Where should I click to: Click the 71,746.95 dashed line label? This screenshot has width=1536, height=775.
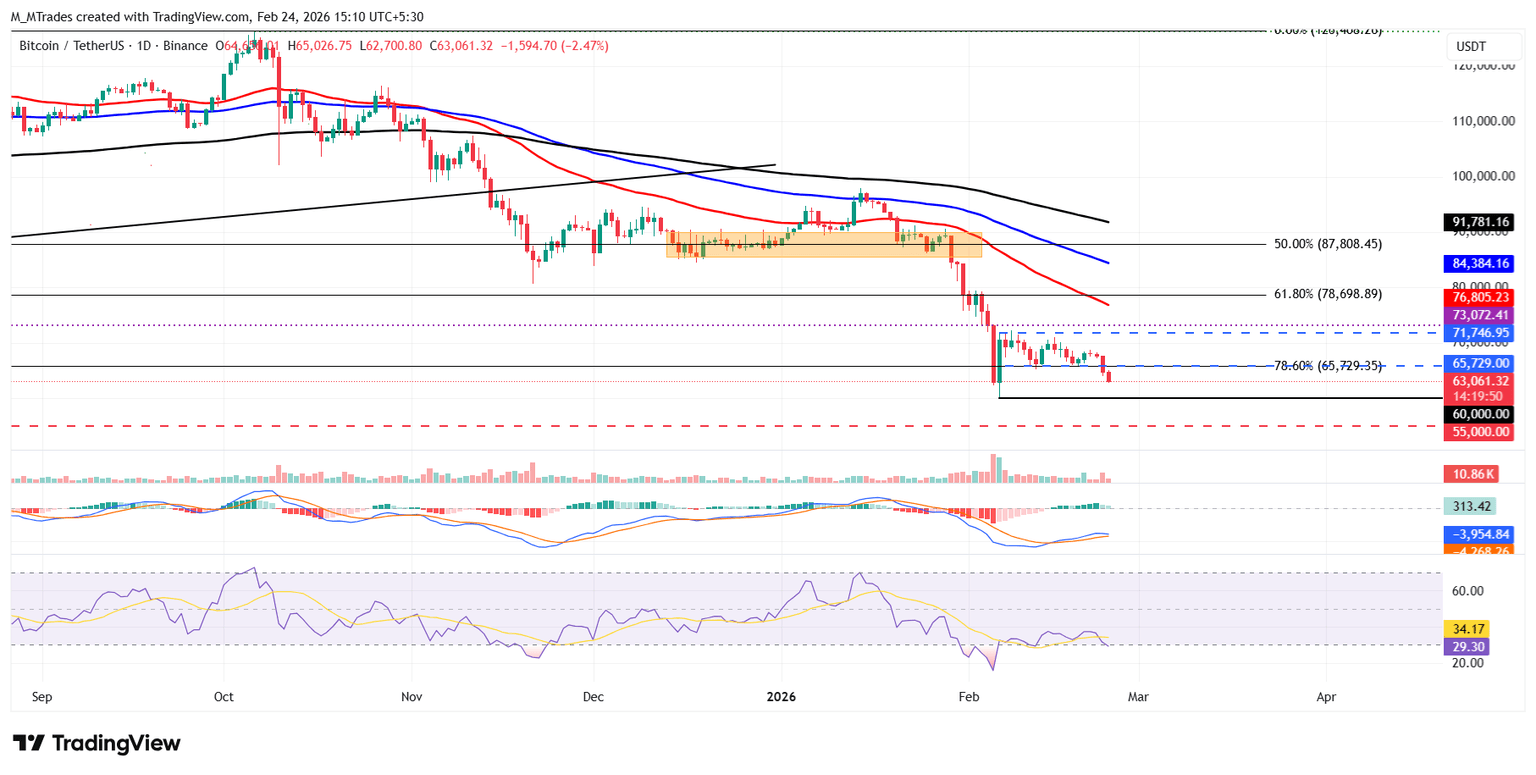[1477, 332]
